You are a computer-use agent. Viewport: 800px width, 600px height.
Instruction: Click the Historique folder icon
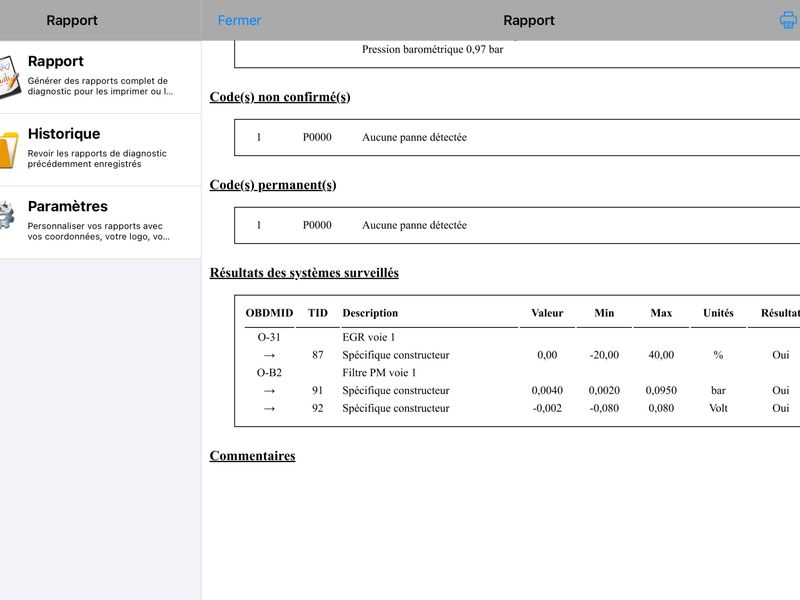tap(9, 149)
